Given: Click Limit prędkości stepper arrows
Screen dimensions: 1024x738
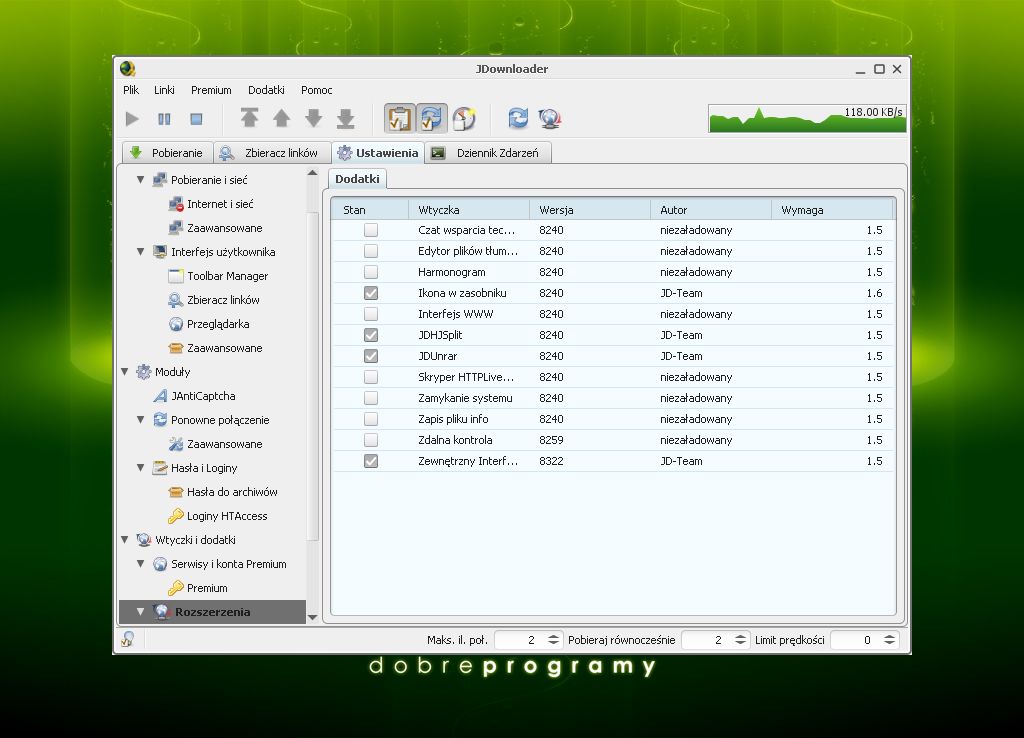Looking at the screenshot, I should pyautogui.click(x=889, y=640).
